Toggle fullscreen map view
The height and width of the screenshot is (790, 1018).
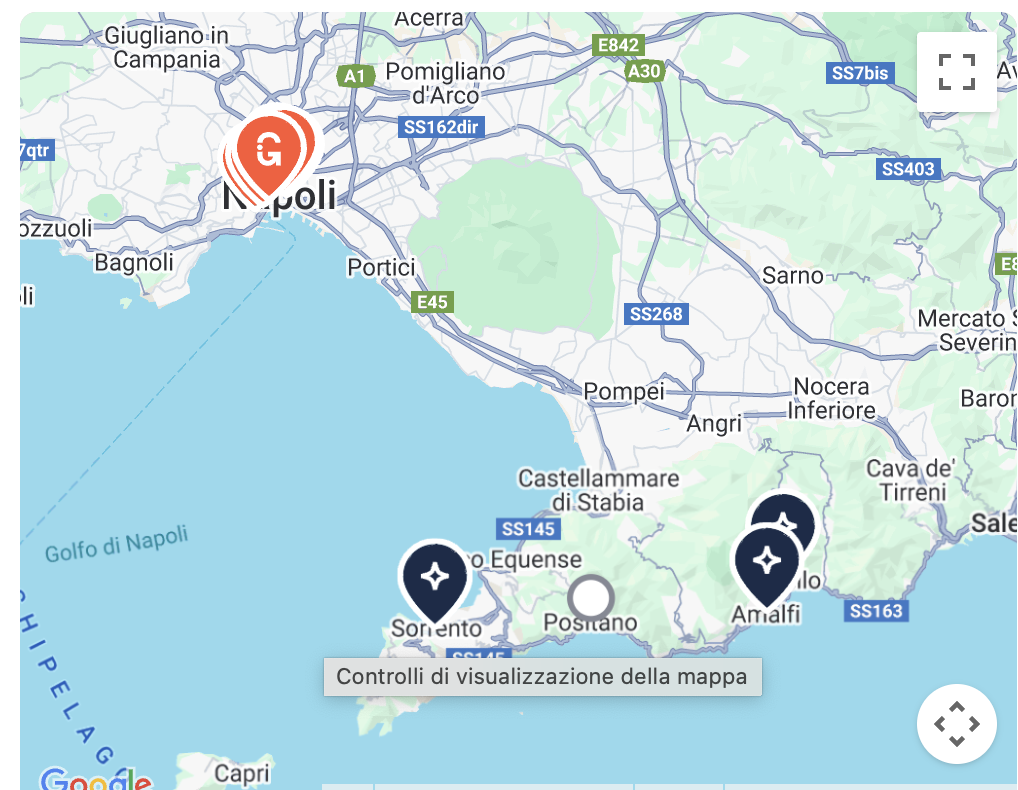click(956, 72)
